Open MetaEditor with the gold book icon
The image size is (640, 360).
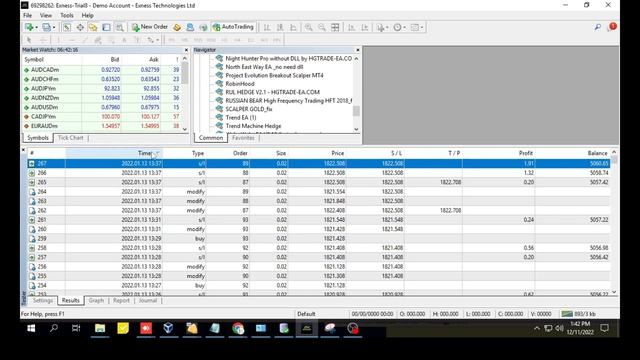[x=177, y=27]
